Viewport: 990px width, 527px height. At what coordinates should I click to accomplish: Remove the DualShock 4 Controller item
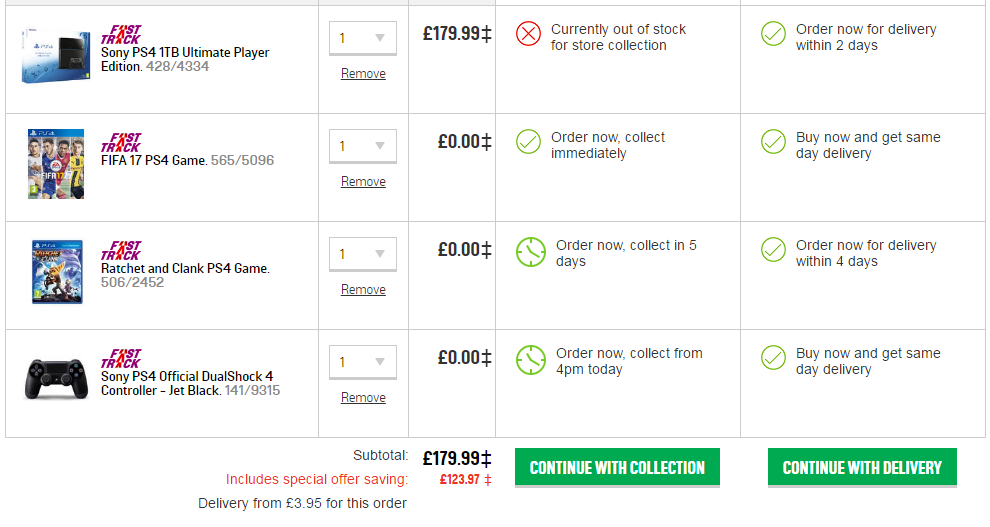[x=363, y=398]
